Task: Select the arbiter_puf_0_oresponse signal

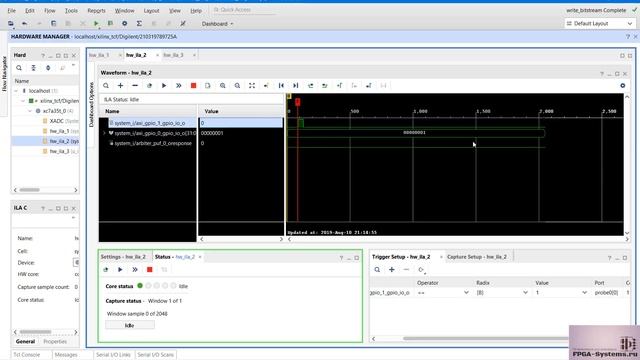Action: point(152,143)
